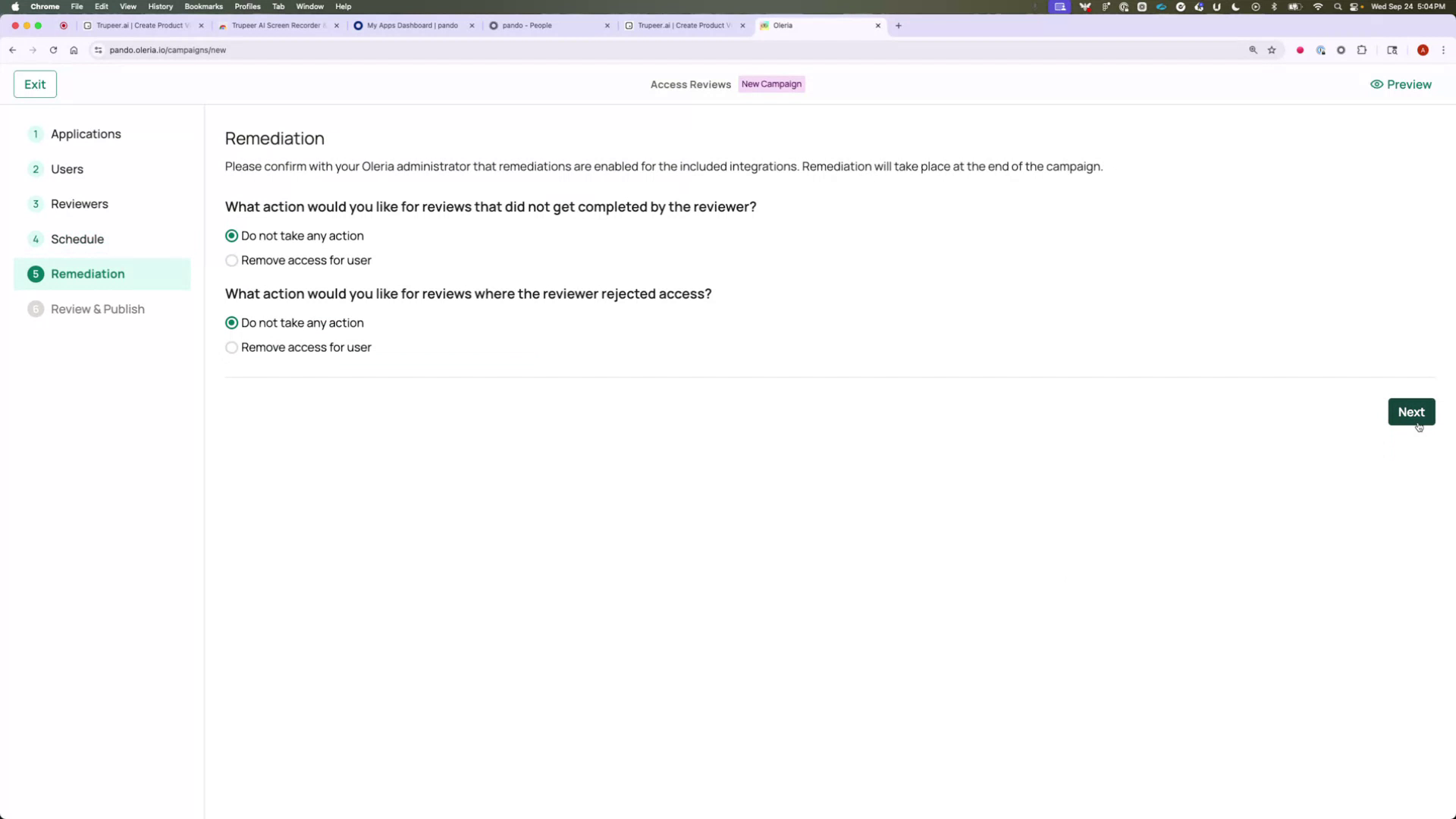The width and height of the screenshot is (1456, 819).
Task: Click the macOS Bluetooth menu bar icon
Action: [1274, 6]
